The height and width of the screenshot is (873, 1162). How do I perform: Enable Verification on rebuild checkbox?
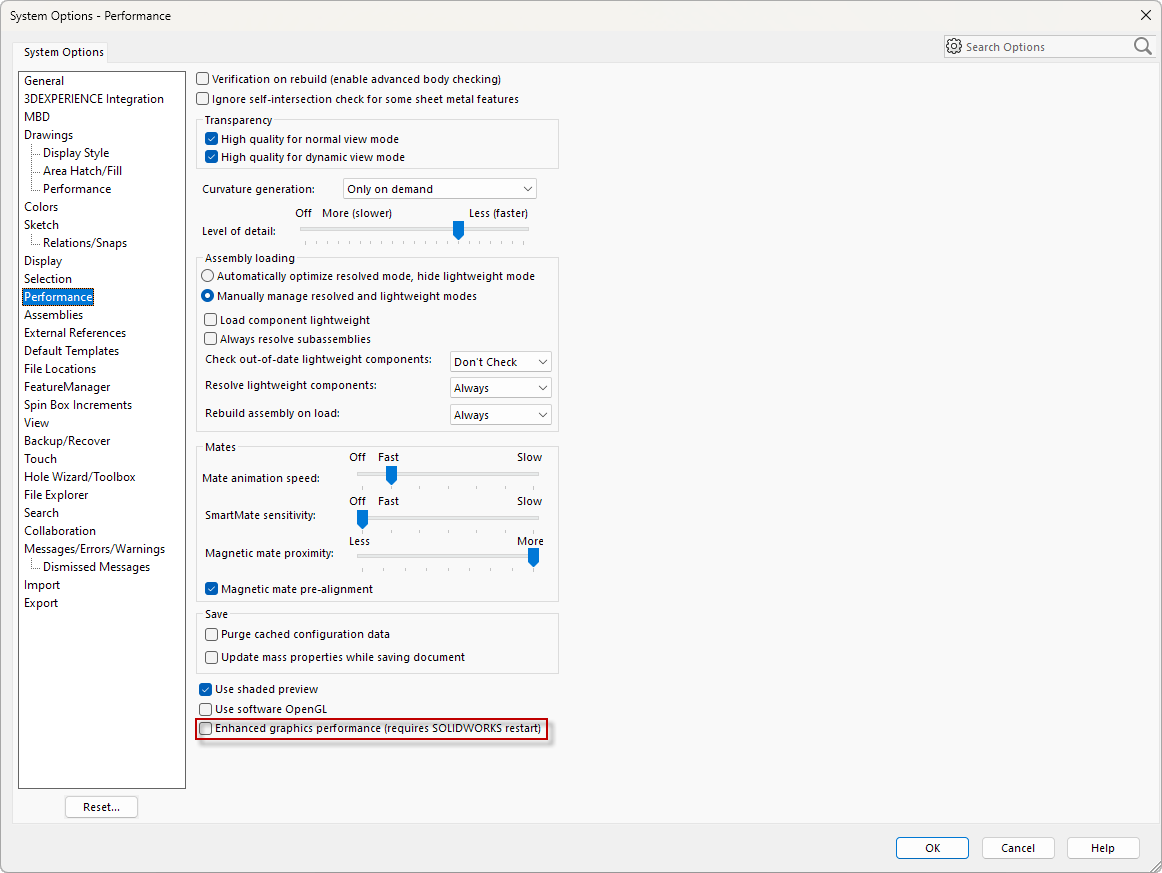pos(202,78)
